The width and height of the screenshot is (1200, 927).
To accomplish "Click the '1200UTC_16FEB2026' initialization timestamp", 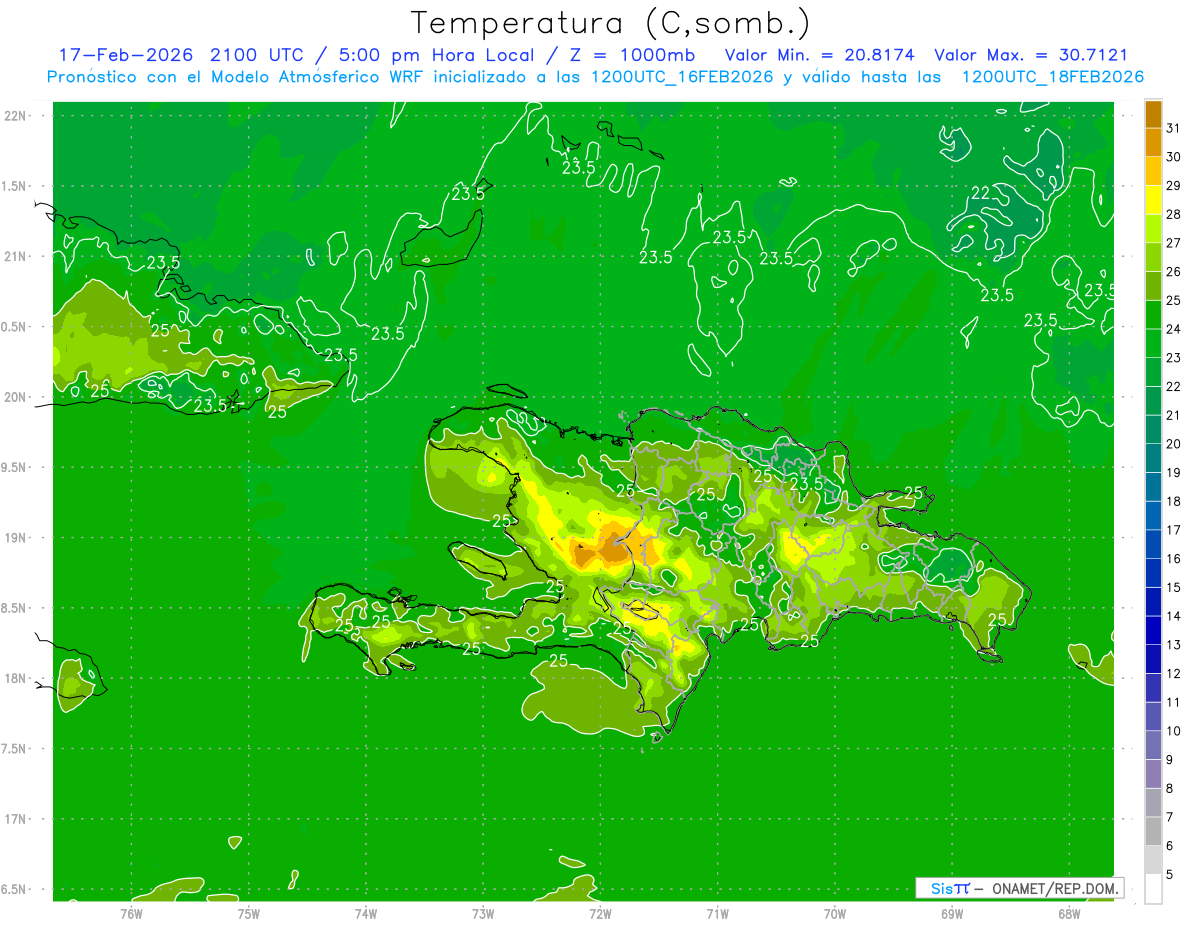I will tap(682, 77).
